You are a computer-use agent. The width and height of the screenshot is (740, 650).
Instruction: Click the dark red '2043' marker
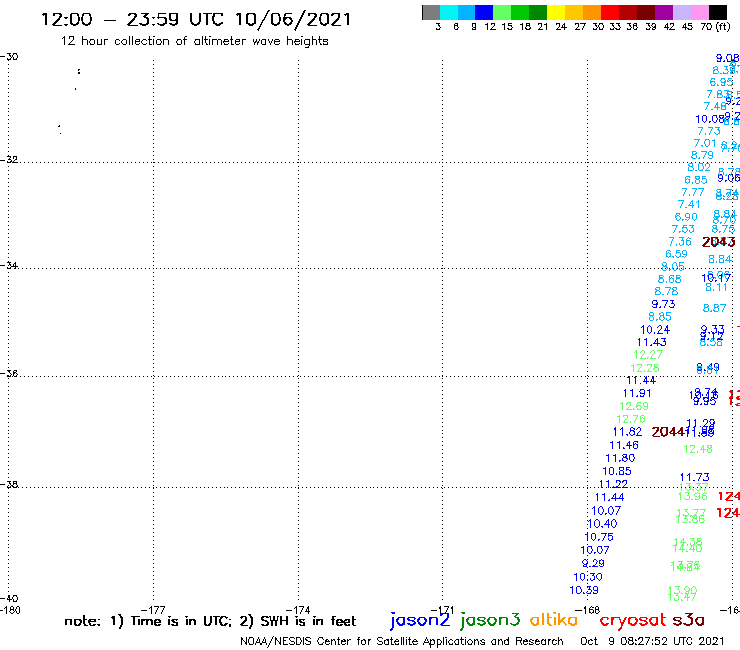tap(718, 242)
